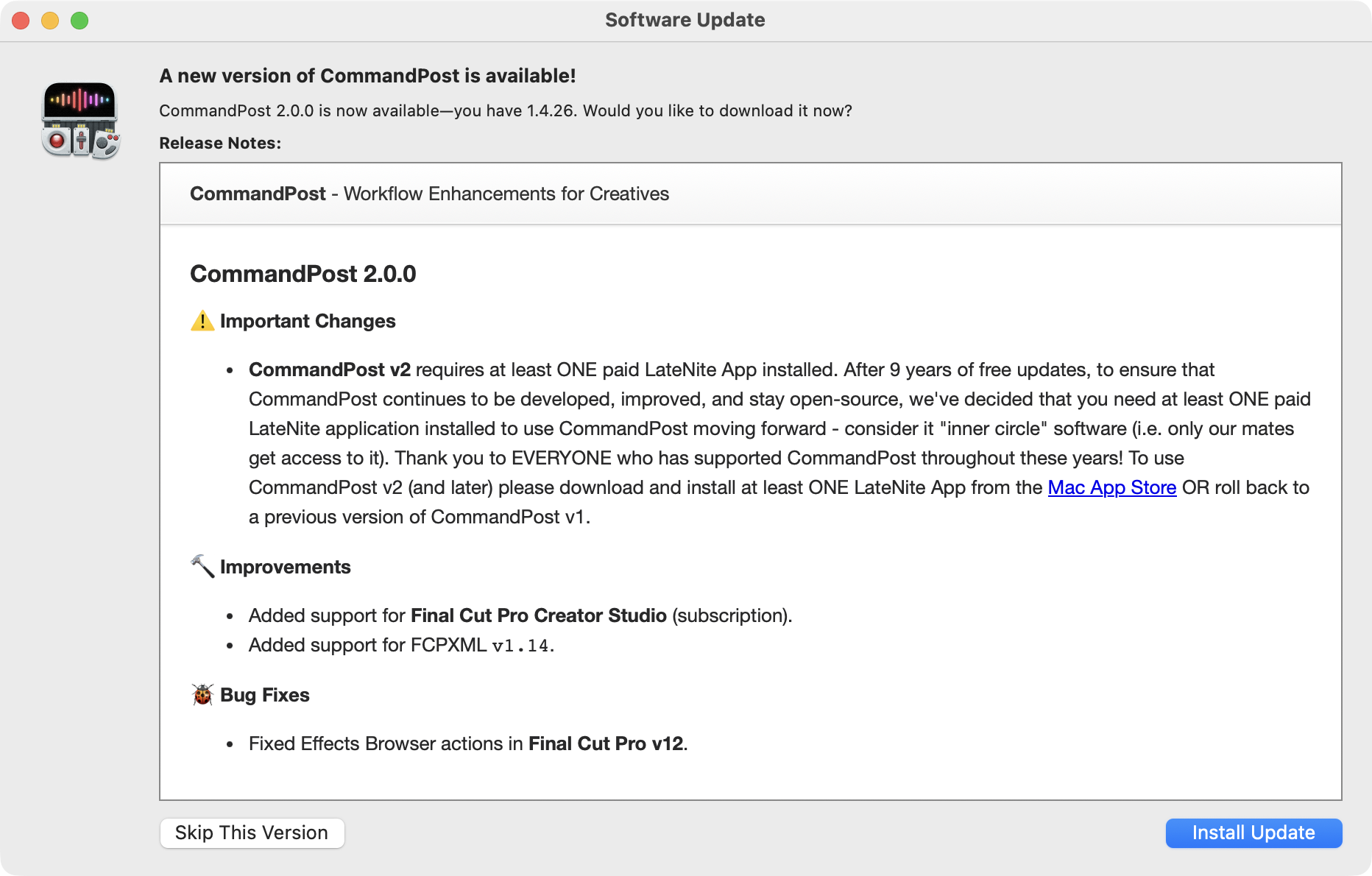1372x876 pixels.
Task: Click the ladybug icon beside Bug Fixes
Action: click(202, 694)
